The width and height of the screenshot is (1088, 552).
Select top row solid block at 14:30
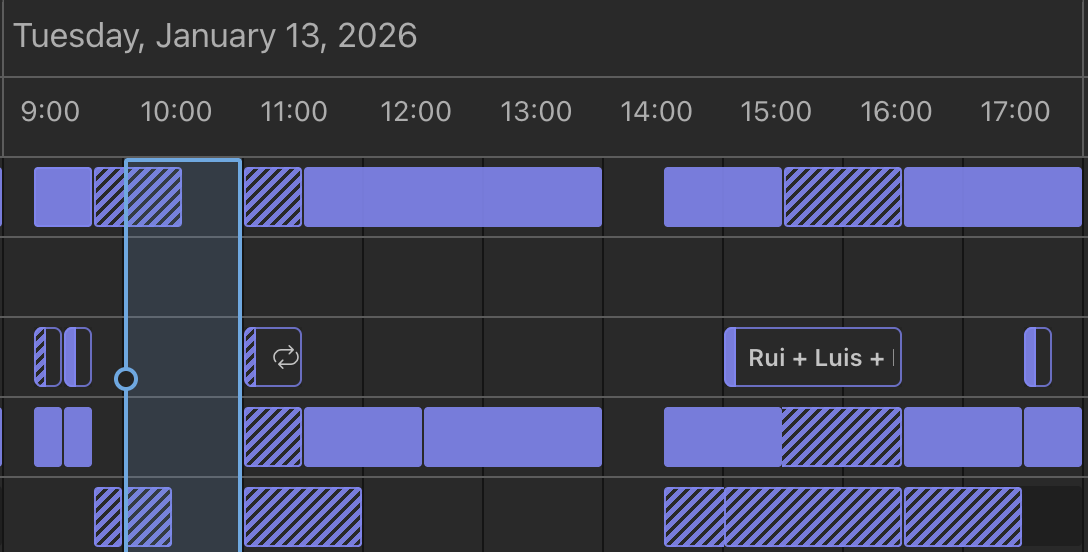click(x=722, y=197)
